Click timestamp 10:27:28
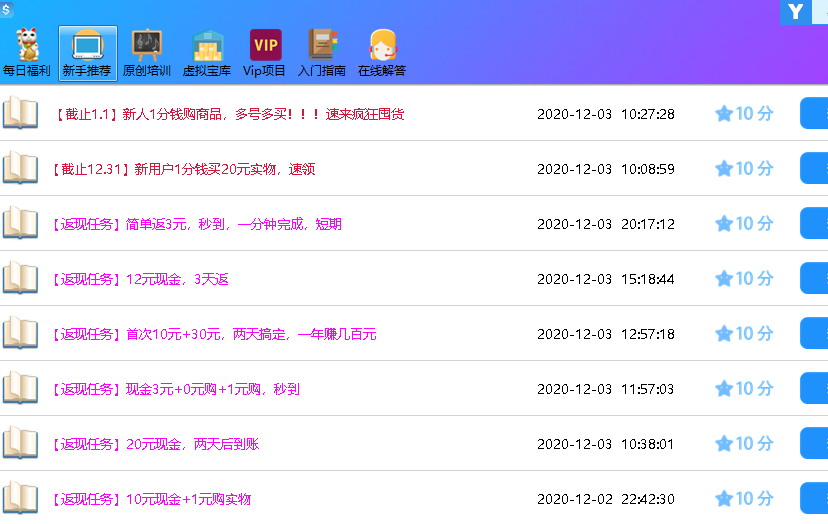 click(x=648, y=114)
